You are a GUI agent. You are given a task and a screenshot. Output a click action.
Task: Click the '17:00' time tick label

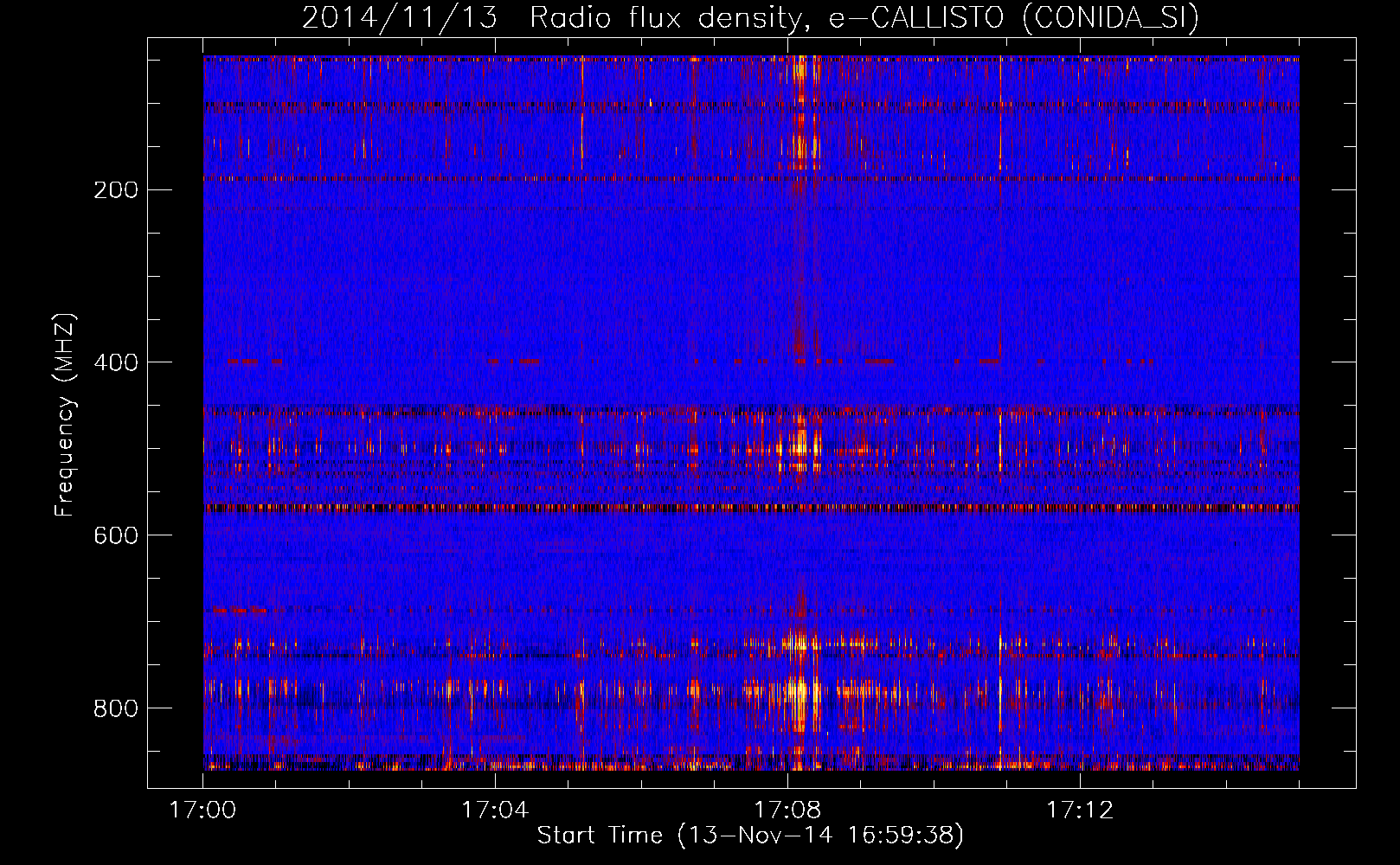(x=202, y=811)
